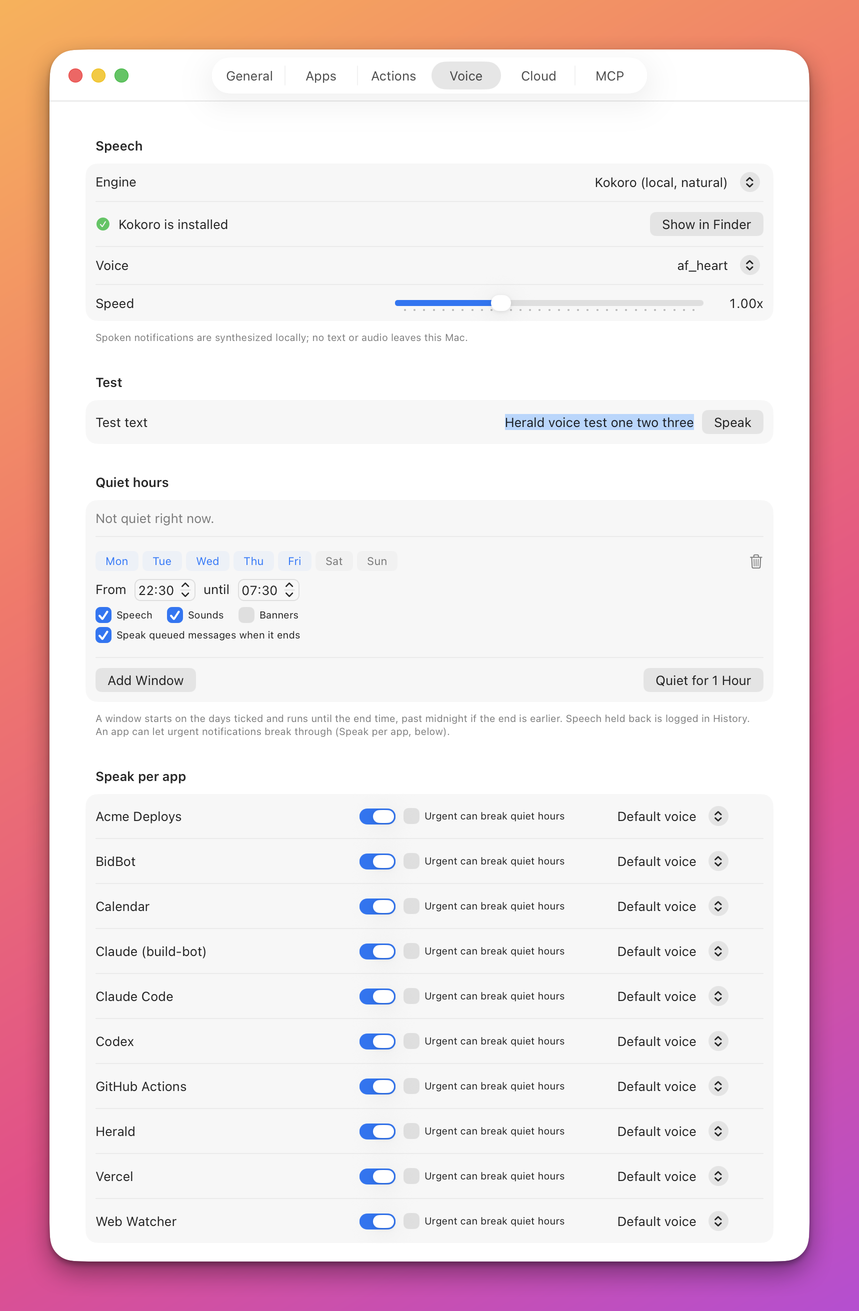This screenshot has width=859, height=1311.
Task: Toggle Claude Code speech switch
Action: 378,996
